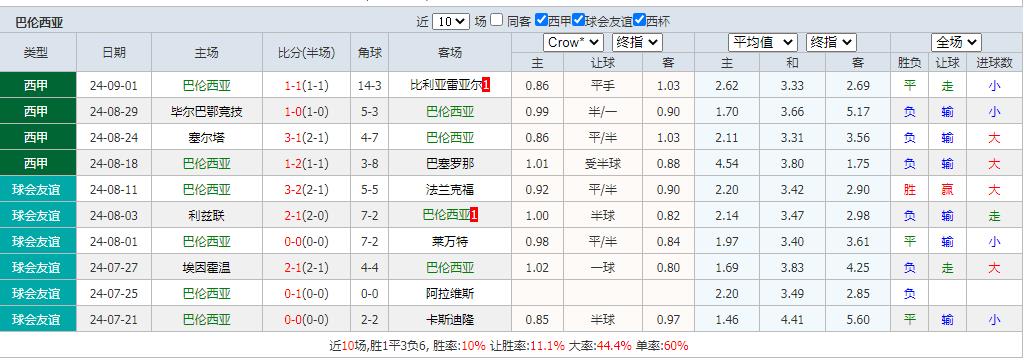Image resolution: width=1024 pixels, height=360 pixels.
Task: Open score 1-1(1-1) for 24-09-01 match
Action: [307, 86]
